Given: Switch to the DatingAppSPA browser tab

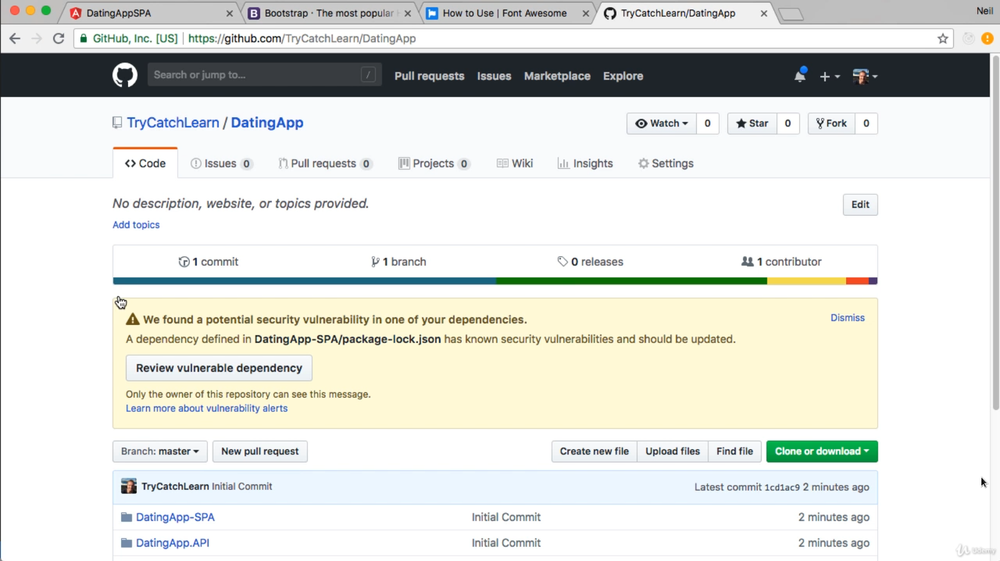Looking at the screenshot, I should click(x=152, y=13).
